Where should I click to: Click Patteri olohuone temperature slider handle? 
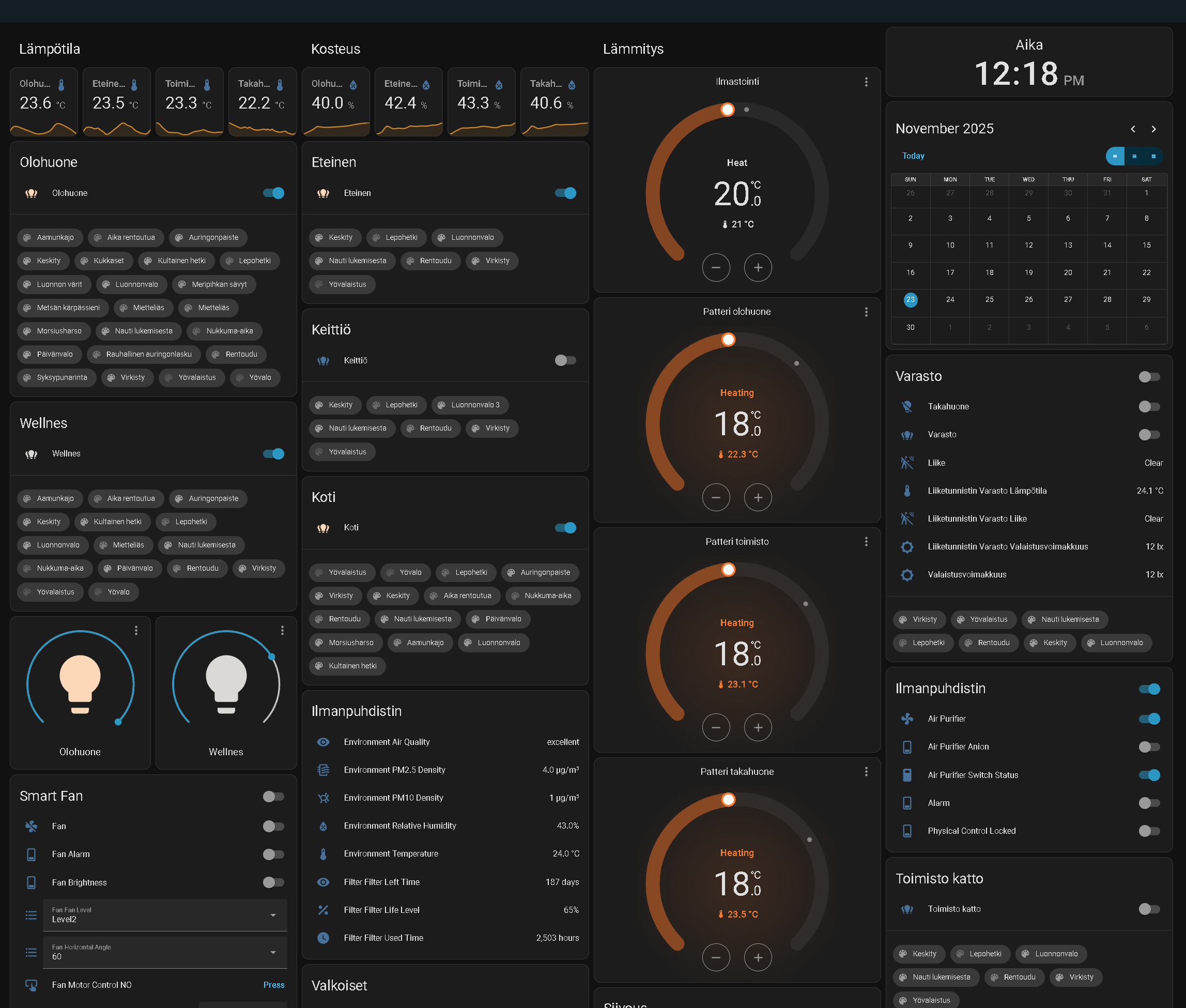click(728, 340)
